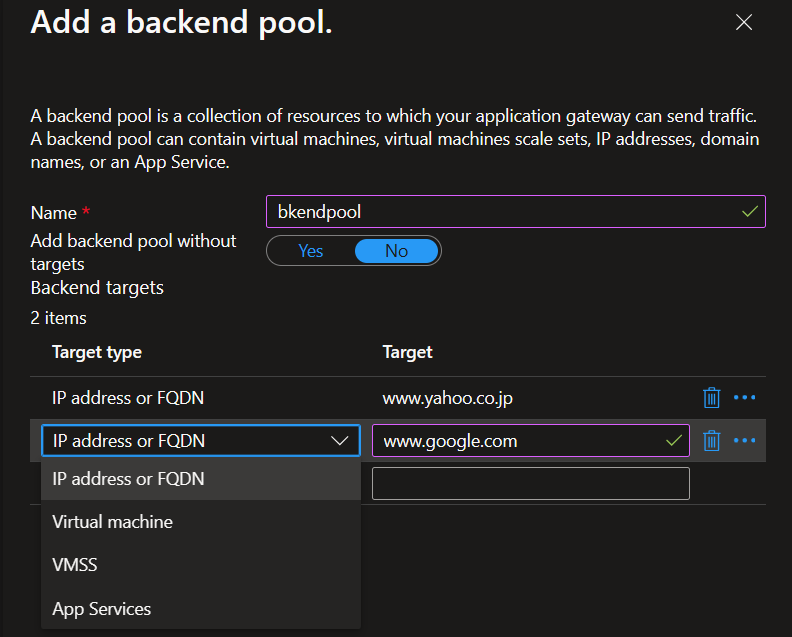Viewport: 792px width, 637px height.
Task: Delete the www.yahoo.co.jp backend target
Action: (712, 398)
